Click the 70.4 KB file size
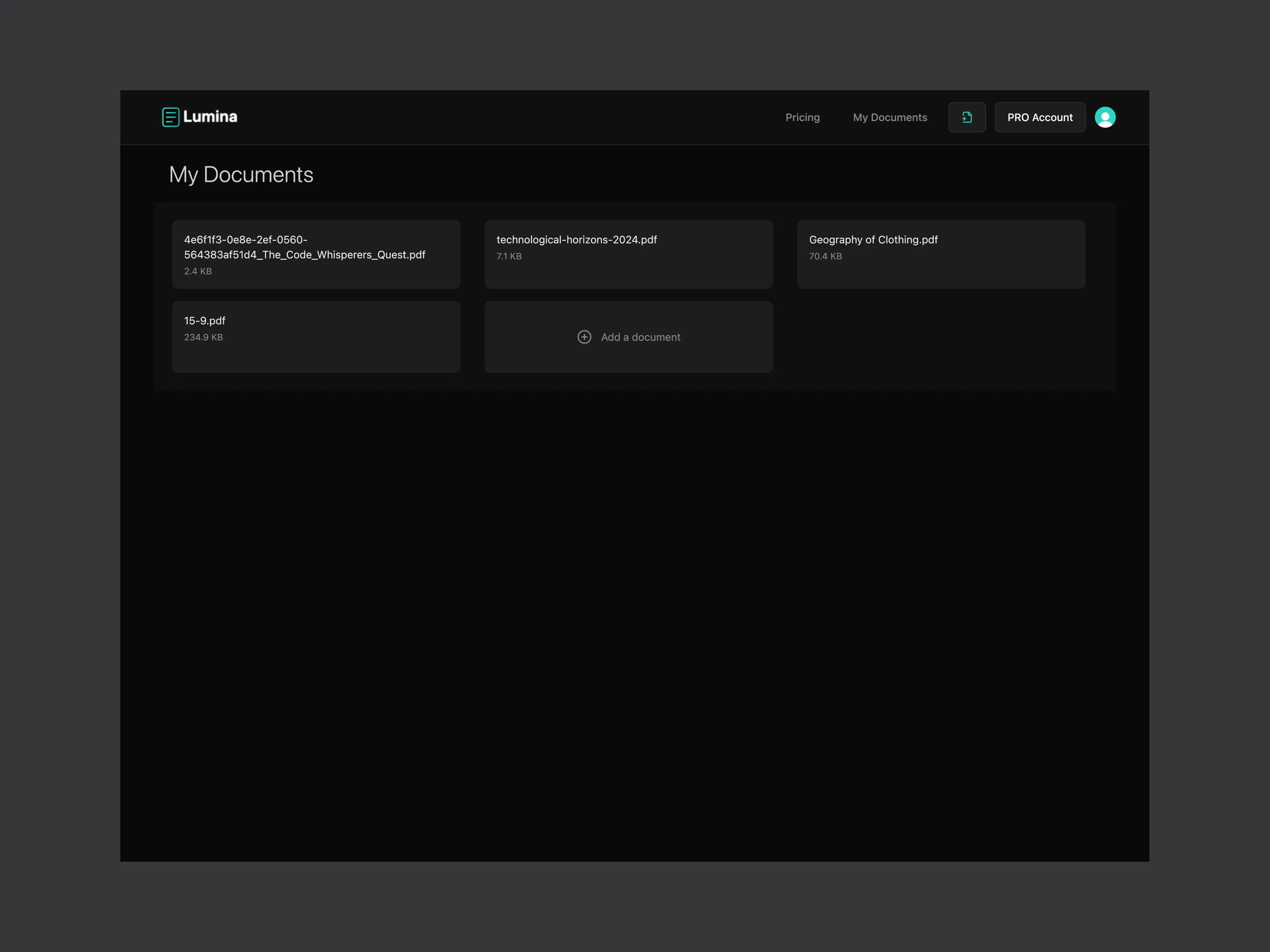 pos(825,256)
